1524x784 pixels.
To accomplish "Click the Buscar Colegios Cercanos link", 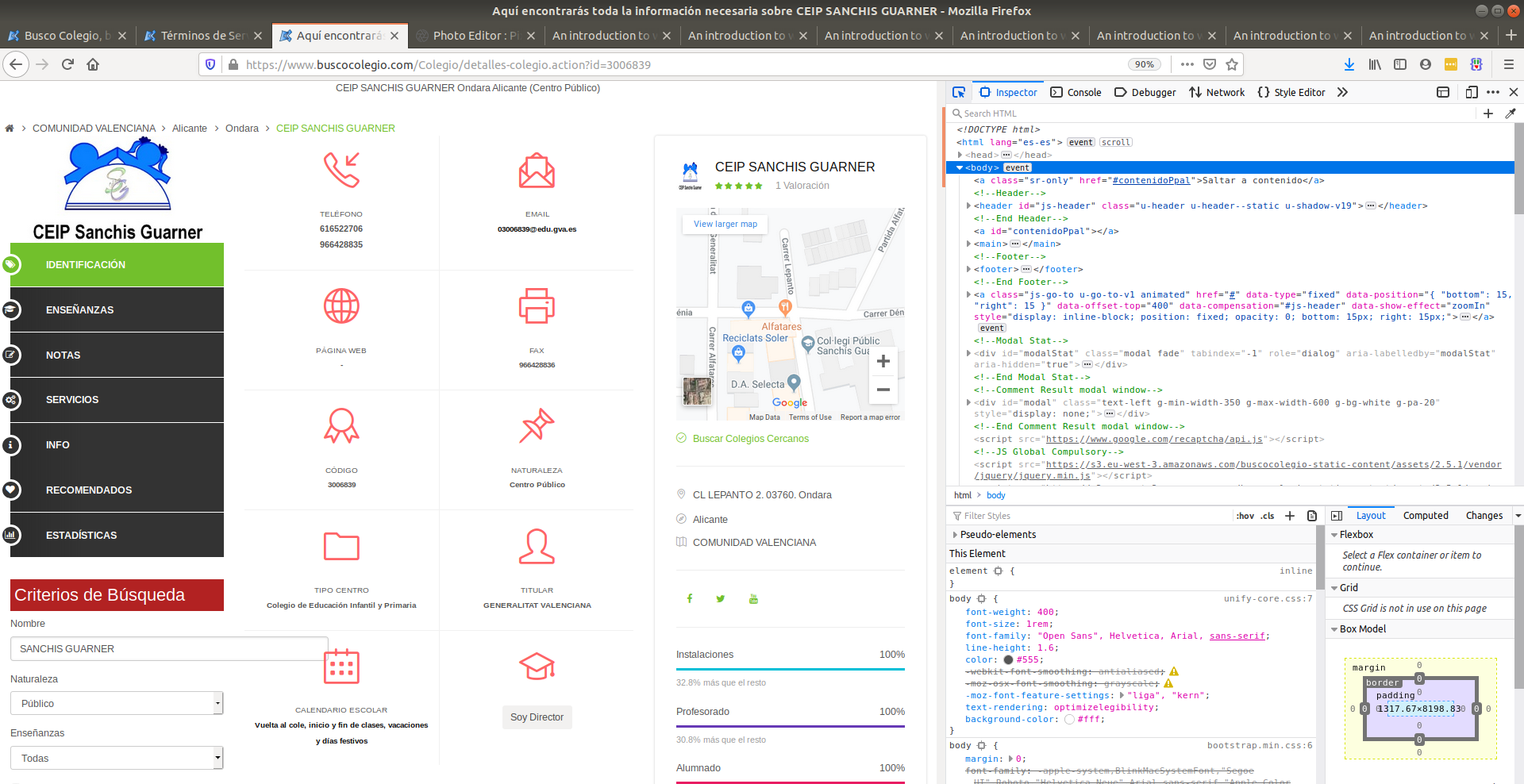I will [x=750, y=439].
